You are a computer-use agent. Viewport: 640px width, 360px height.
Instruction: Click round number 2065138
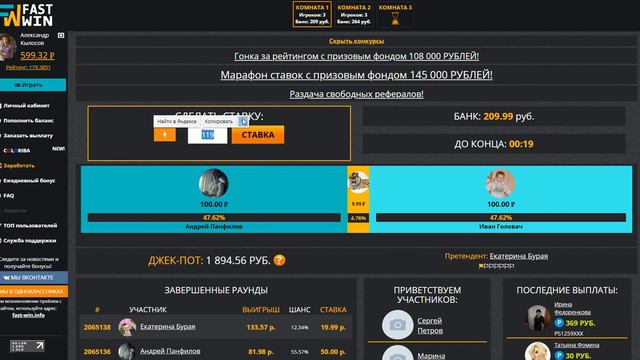click(97, 327)
